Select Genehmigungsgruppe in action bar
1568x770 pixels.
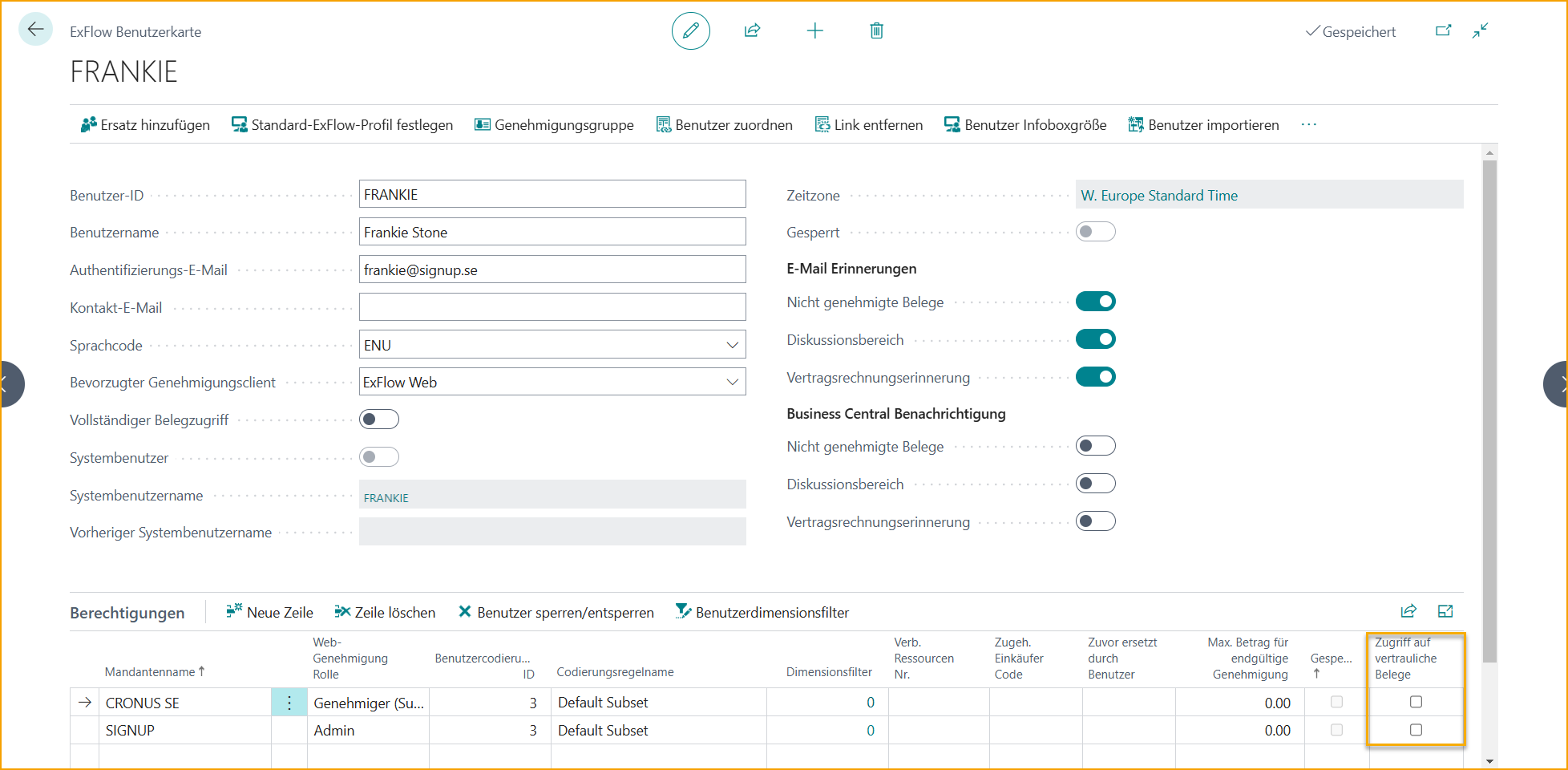554,125
